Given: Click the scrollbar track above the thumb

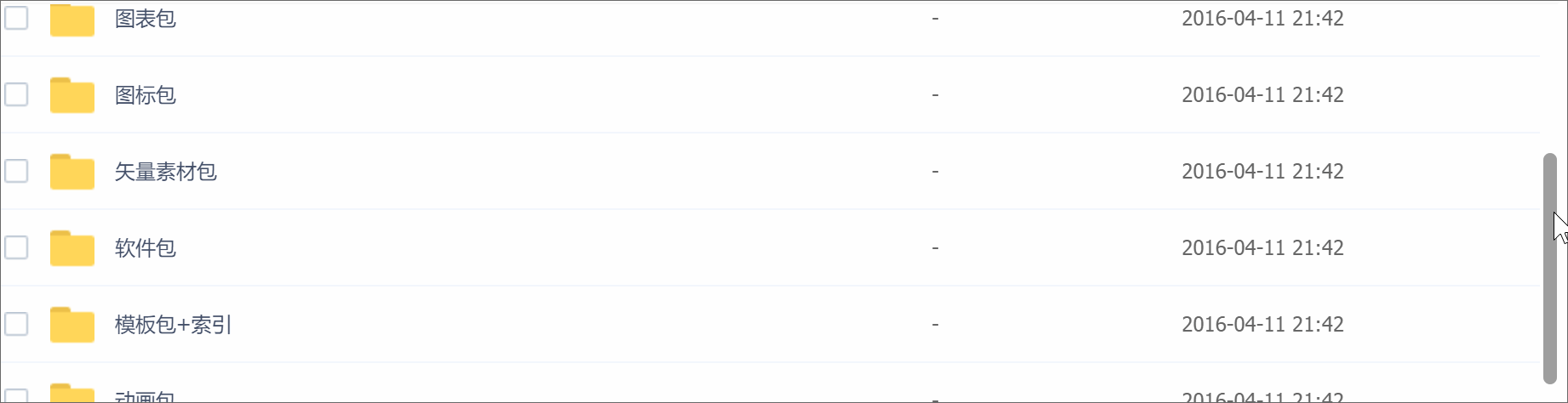Looking at the screenshot, I should tap(1549, 77).
